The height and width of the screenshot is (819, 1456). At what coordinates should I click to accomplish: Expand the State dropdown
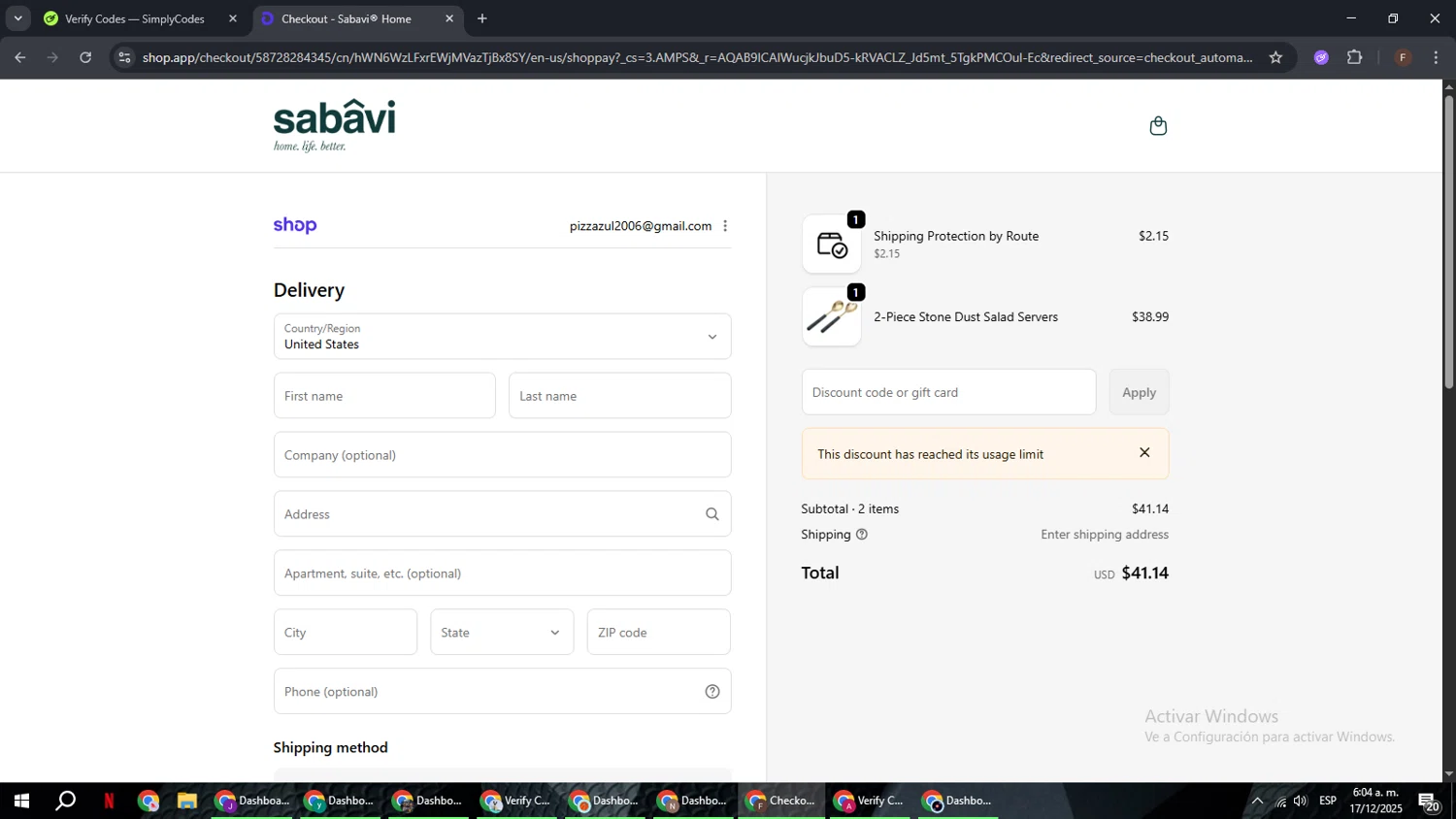502,633
